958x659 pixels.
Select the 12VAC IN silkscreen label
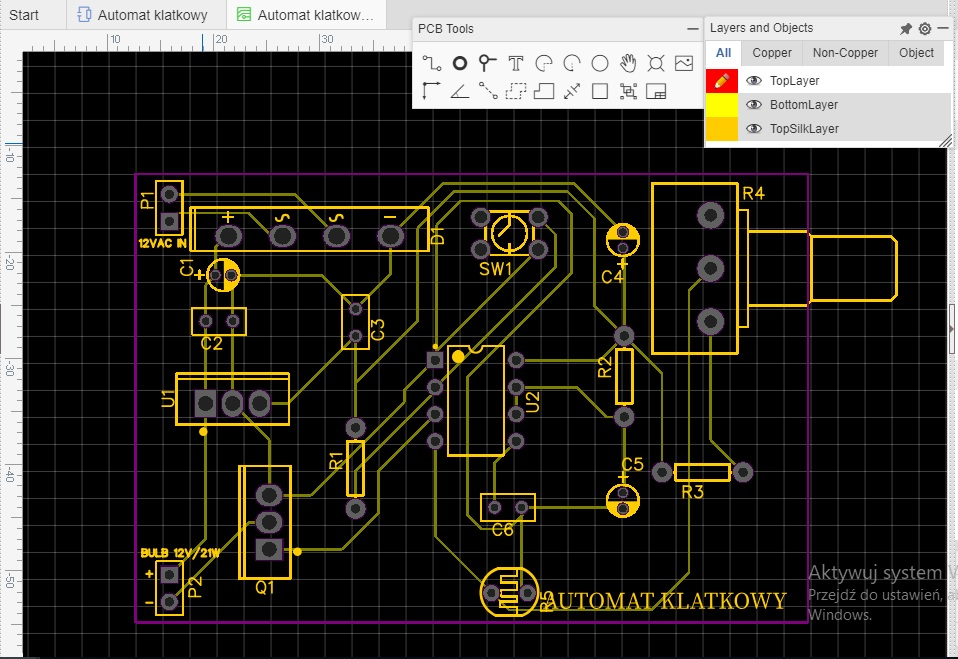(x=162, y=243)
